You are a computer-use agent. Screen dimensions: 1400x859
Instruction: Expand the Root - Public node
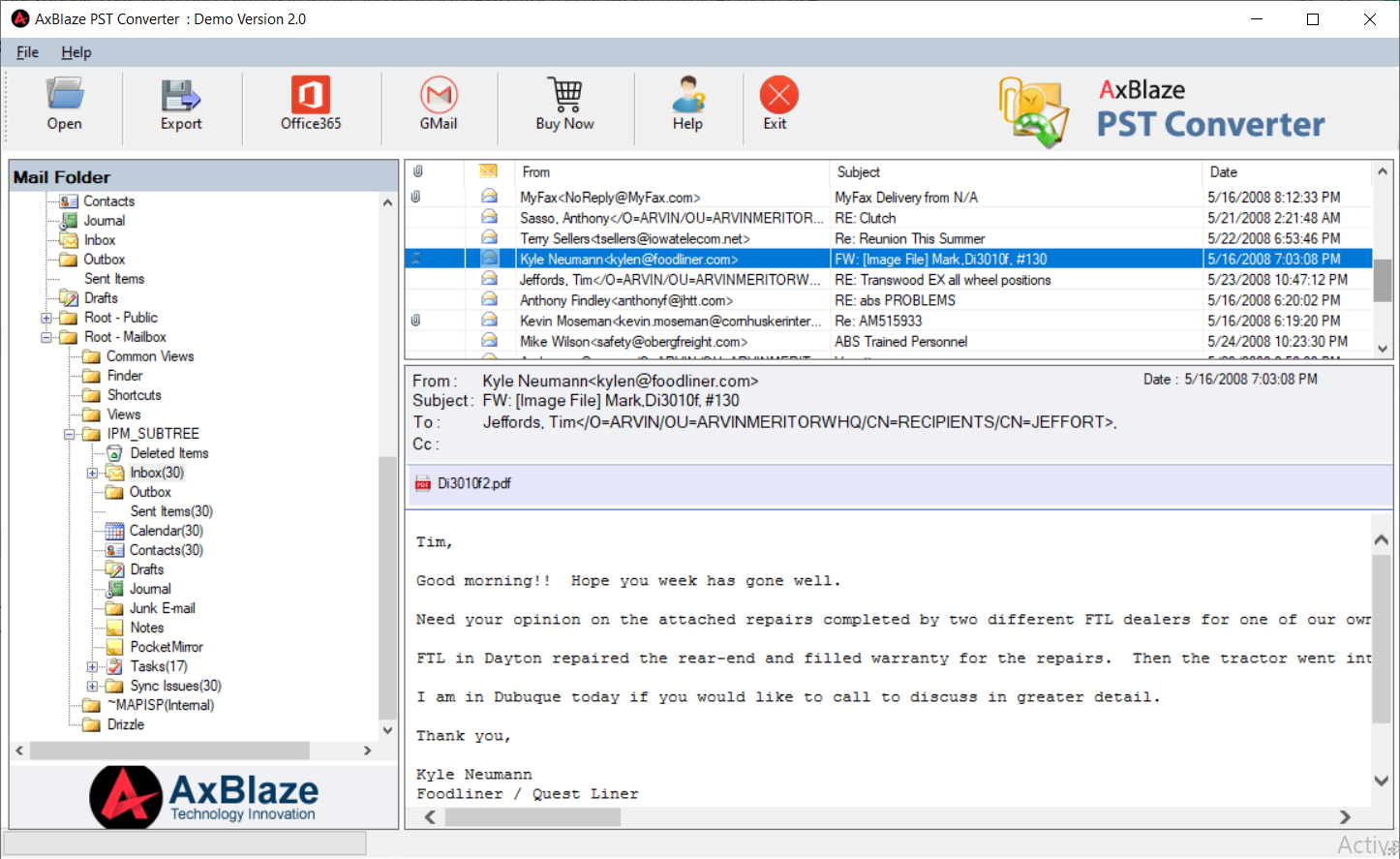(46, 318)
